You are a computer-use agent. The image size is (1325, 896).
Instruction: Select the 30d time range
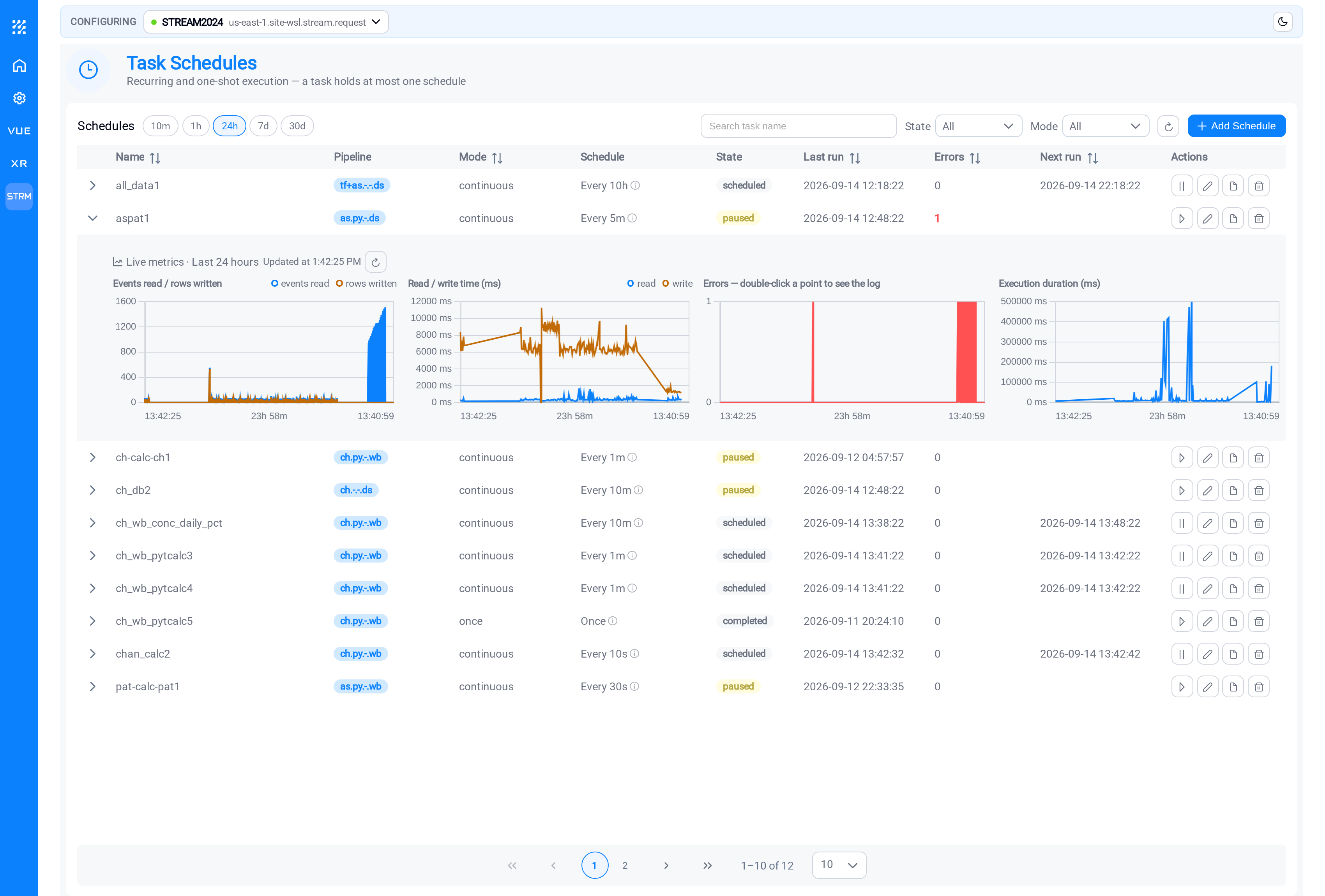point(297,126)
